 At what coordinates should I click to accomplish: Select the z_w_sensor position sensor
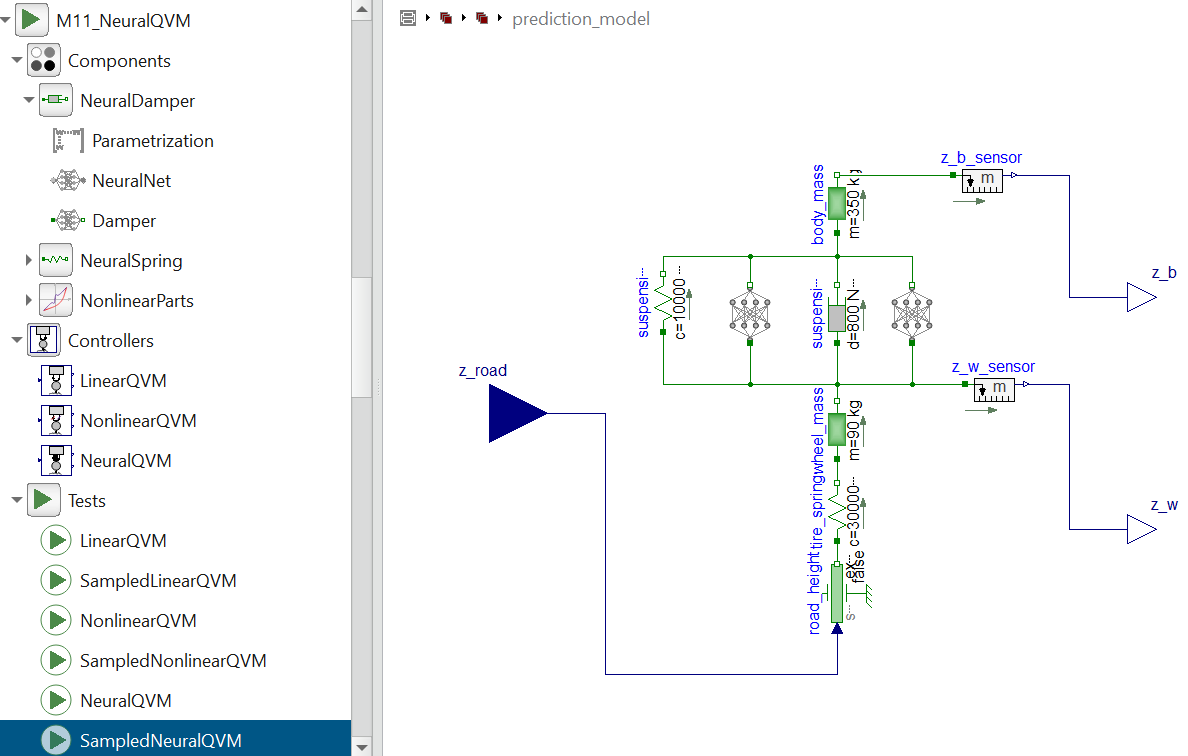click(x=994, y=390)
